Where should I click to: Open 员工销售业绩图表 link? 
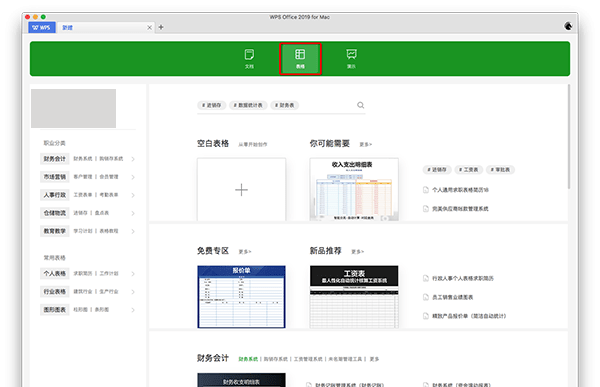click(x=453, y=297)
